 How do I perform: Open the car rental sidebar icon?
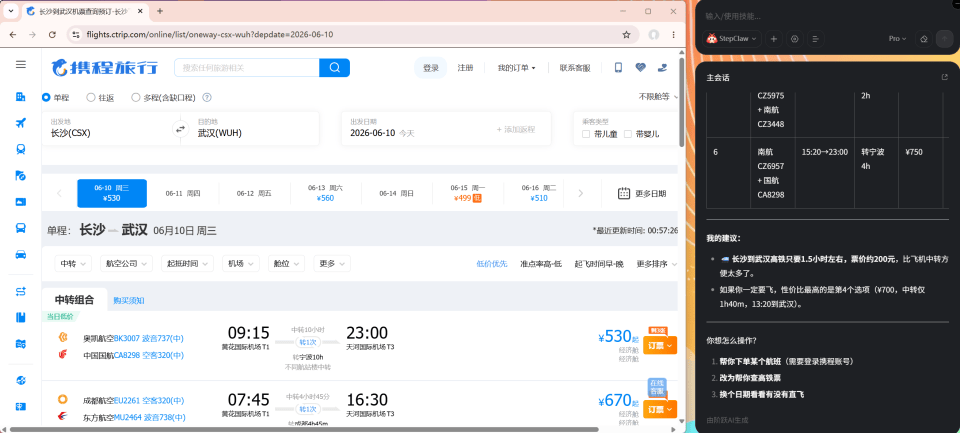click(x=21, y=254)
